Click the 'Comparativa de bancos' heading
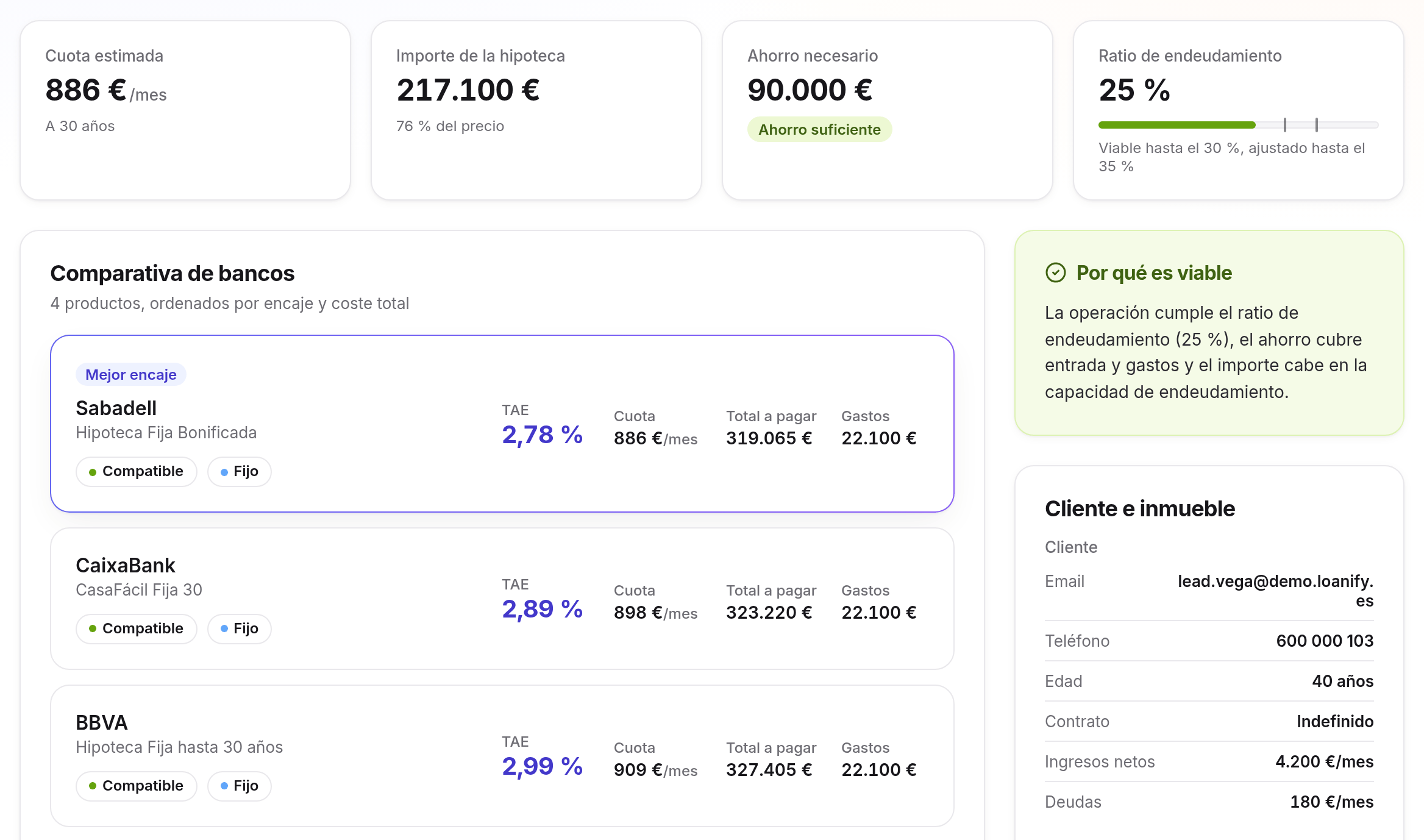Viewport: 1424px width, 840px height. [x=173, y=273]
